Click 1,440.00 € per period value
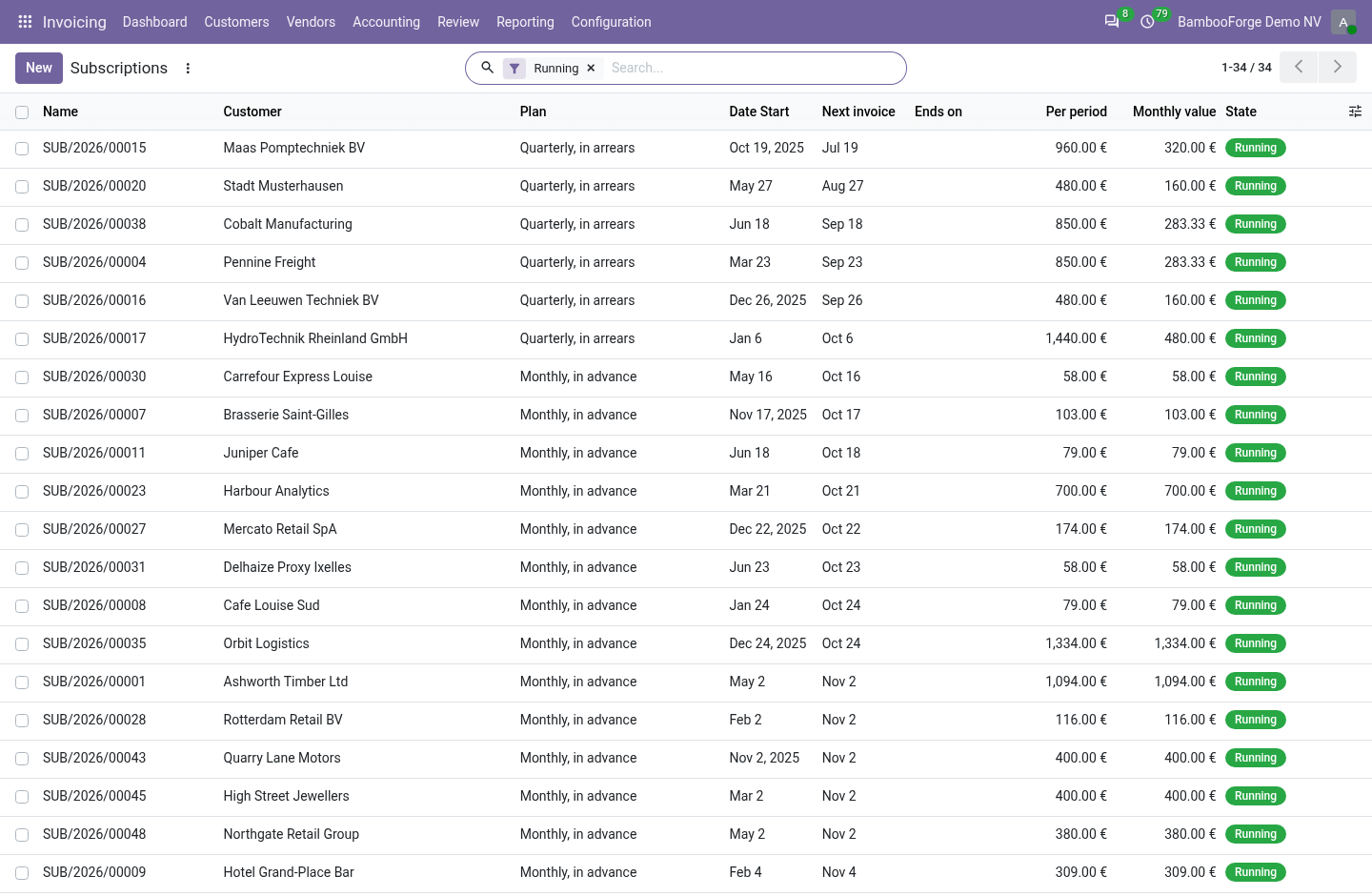This screenshot has width=1372, height=896. (x=1076, y=338)
